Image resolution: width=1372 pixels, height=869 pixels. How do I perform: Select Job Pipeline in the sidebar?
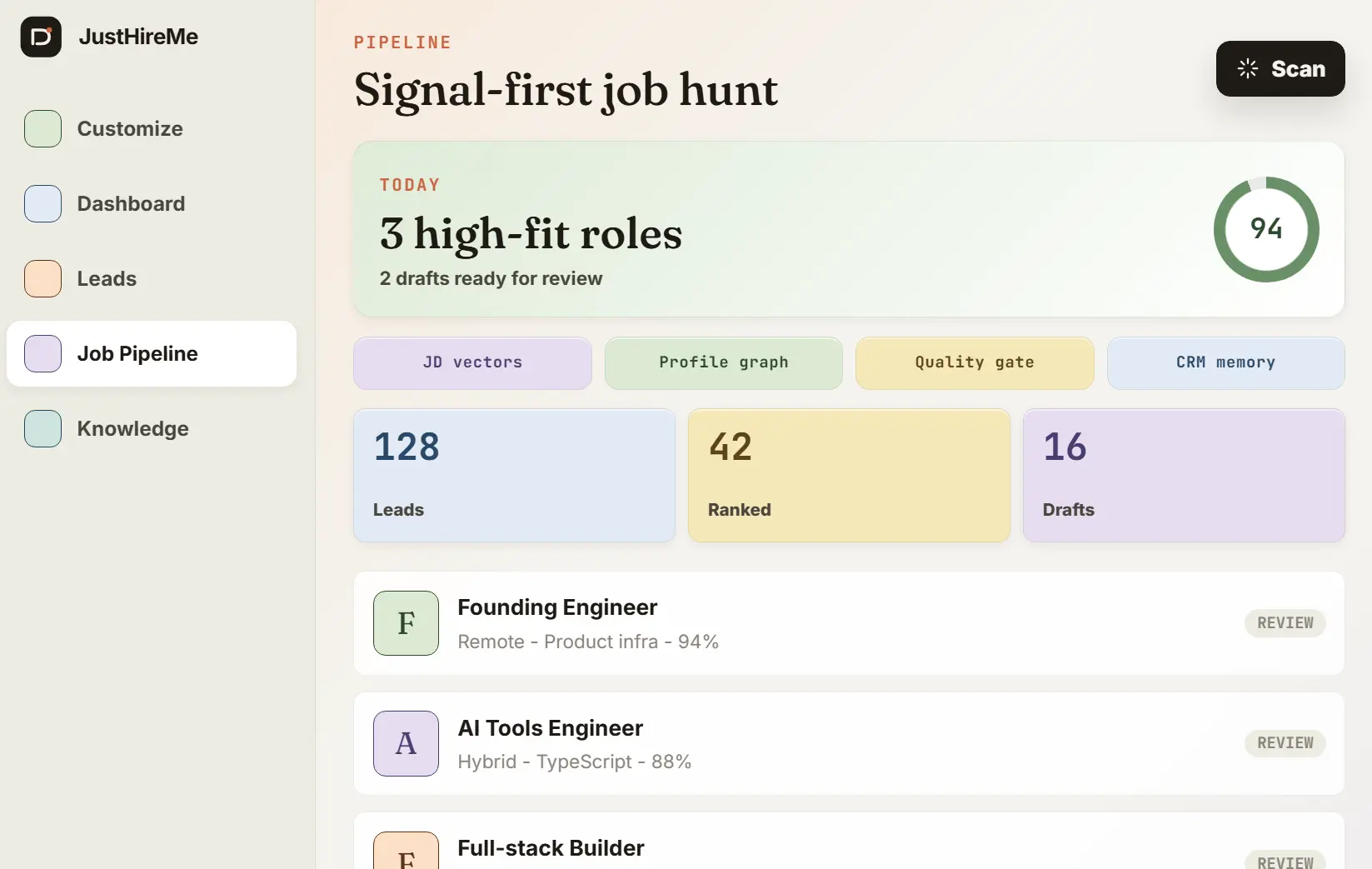[x=152, y=353]
